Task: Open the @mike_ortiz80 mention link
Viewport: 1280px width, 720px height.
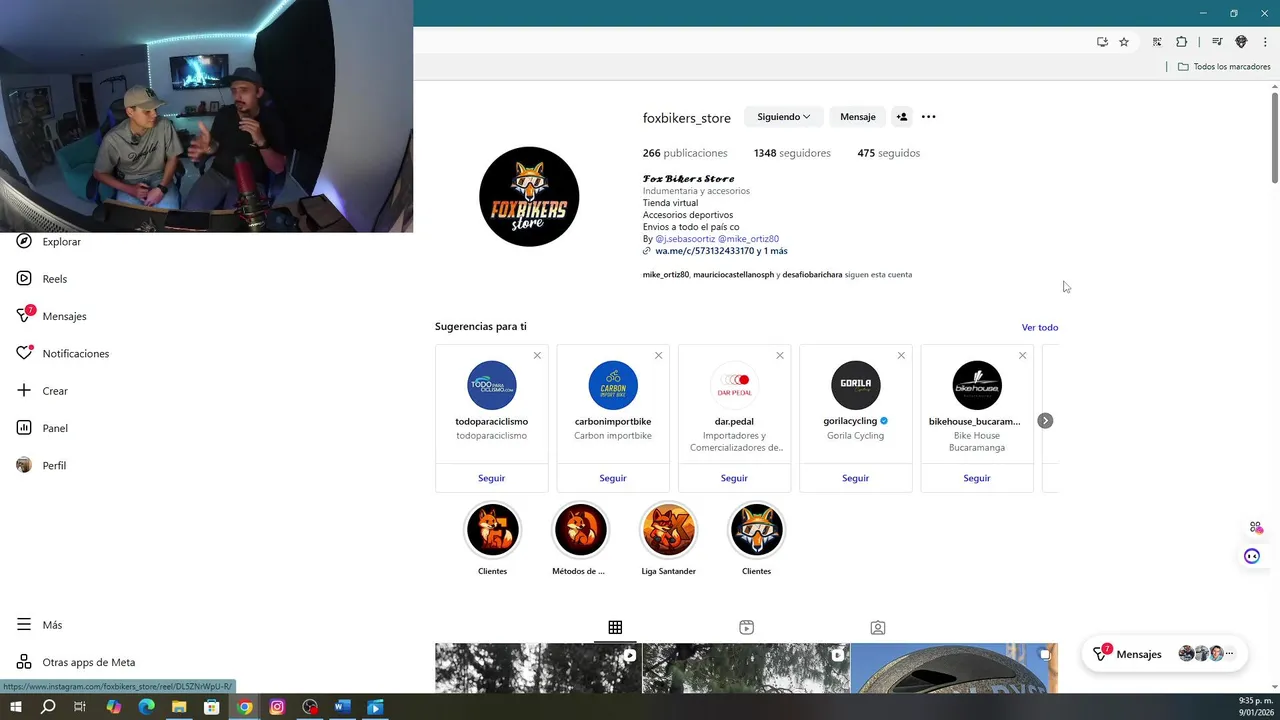Action: (x=748, y=239)
